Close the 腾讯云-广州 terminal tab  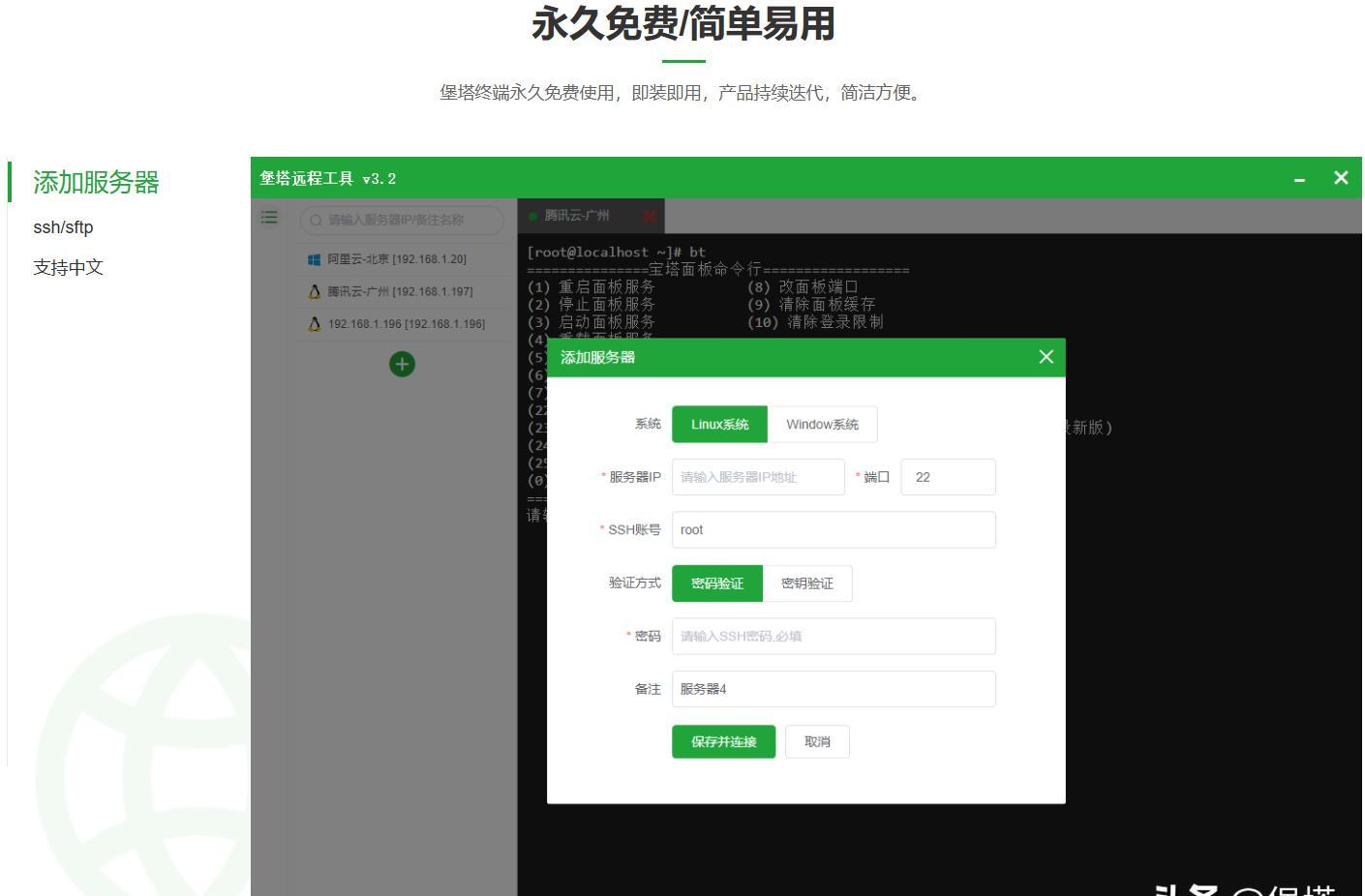(649, 216)
